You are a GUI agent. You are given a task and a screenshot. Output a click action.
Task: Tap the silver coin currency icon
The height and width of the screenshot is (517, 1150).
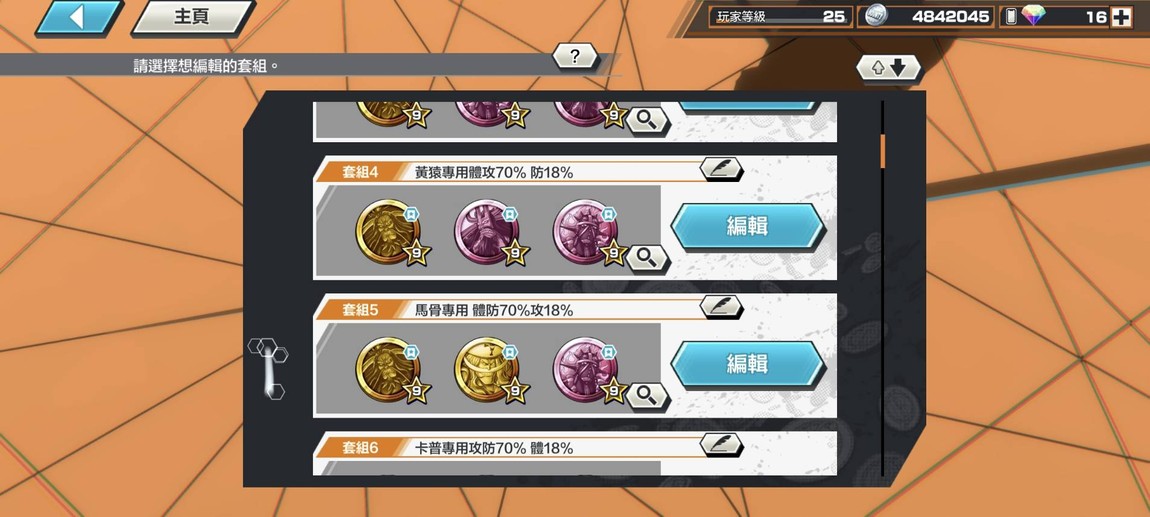click(x=874, y=16)
